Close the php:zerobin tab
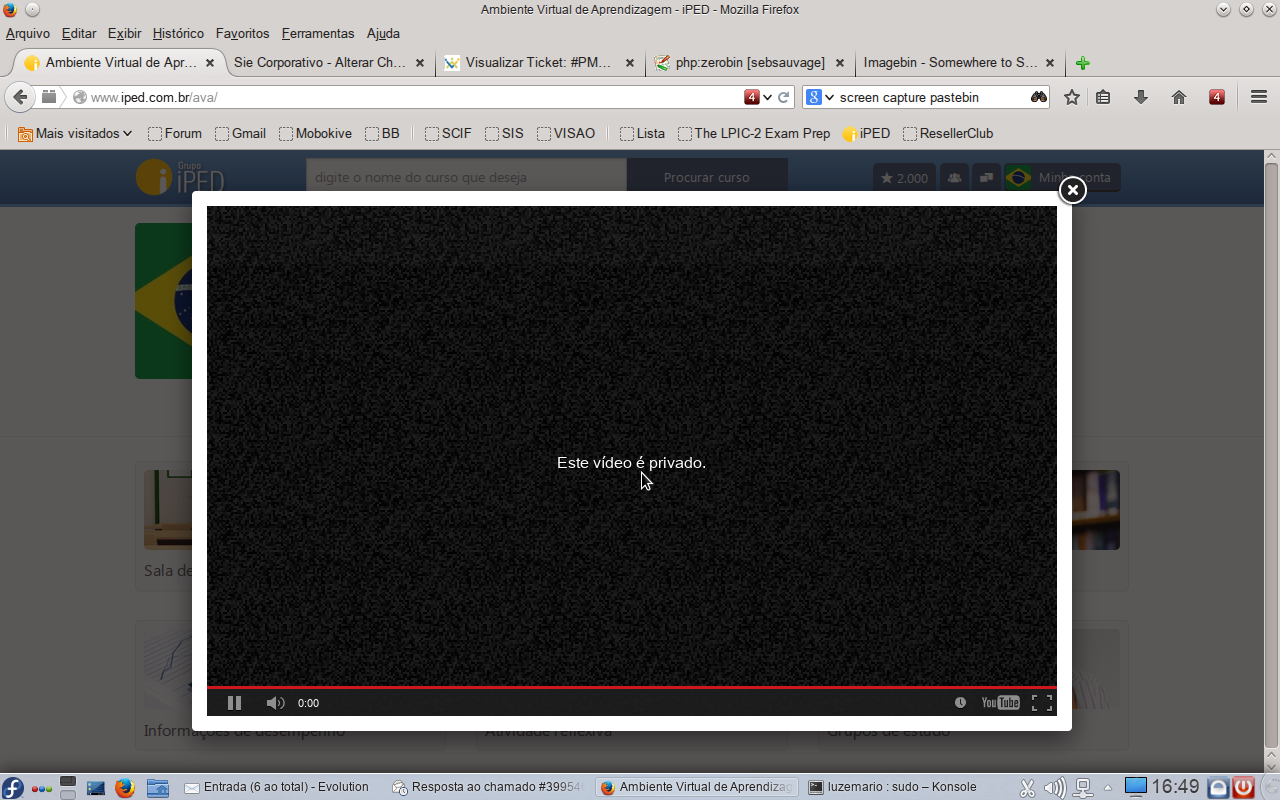1280x800 pixels. tap(840, 62)
